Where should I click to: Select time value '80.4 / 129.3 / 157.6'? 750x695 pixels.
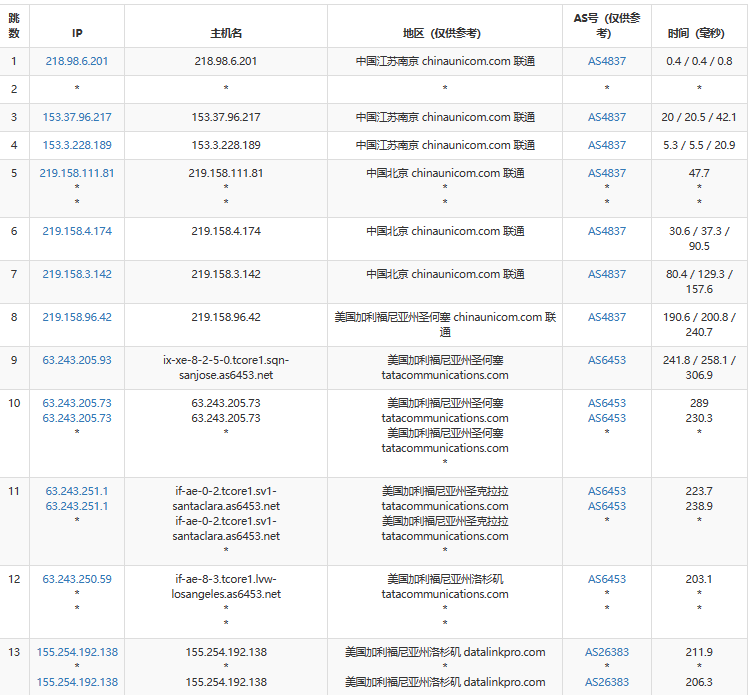pyautogui.click(x=699, y=282)
